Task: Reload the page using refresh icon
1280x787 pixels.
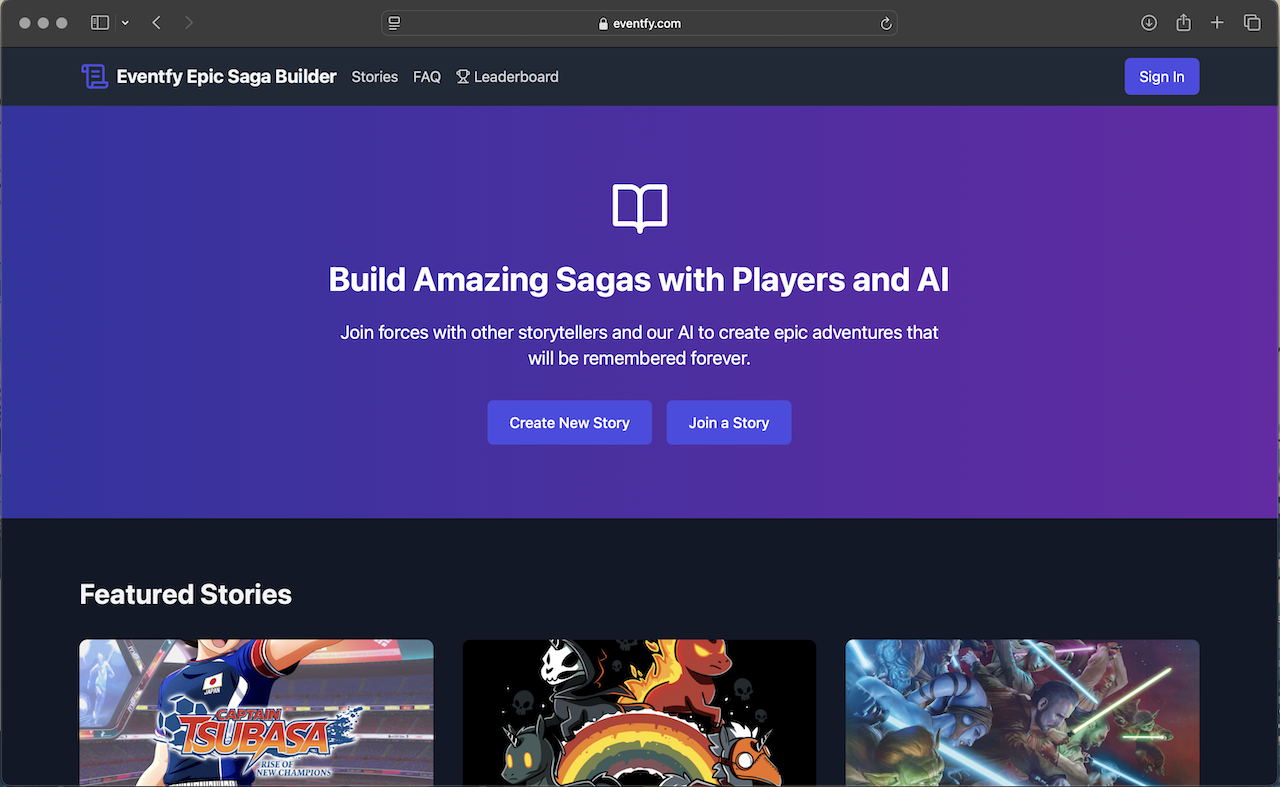Action: [885, 24]
